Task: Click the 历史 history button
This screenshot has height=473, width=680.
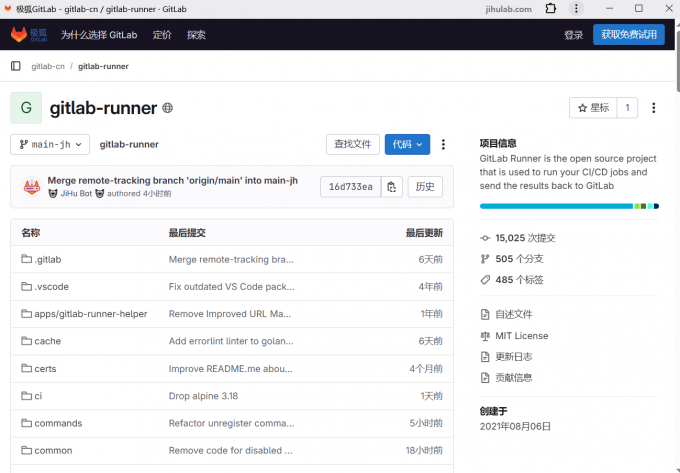Action: (425, 187)
